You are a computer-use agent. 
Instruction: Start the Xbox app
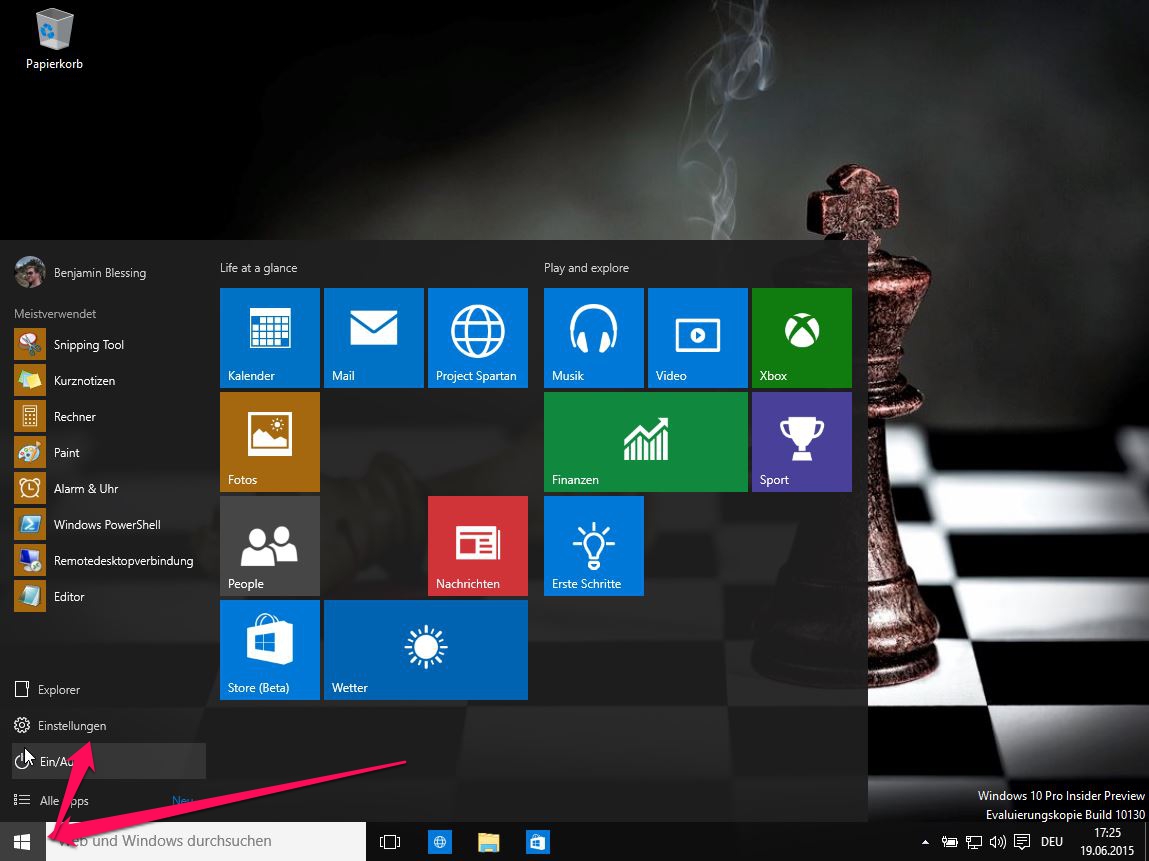[801, 337]
